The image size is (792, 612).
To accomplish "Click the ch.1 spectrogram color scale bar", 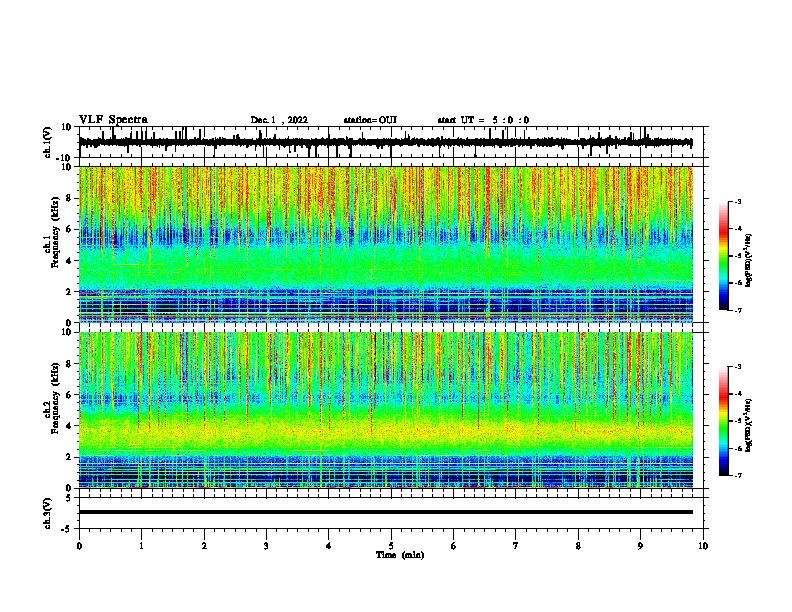I will click(724, 256).
